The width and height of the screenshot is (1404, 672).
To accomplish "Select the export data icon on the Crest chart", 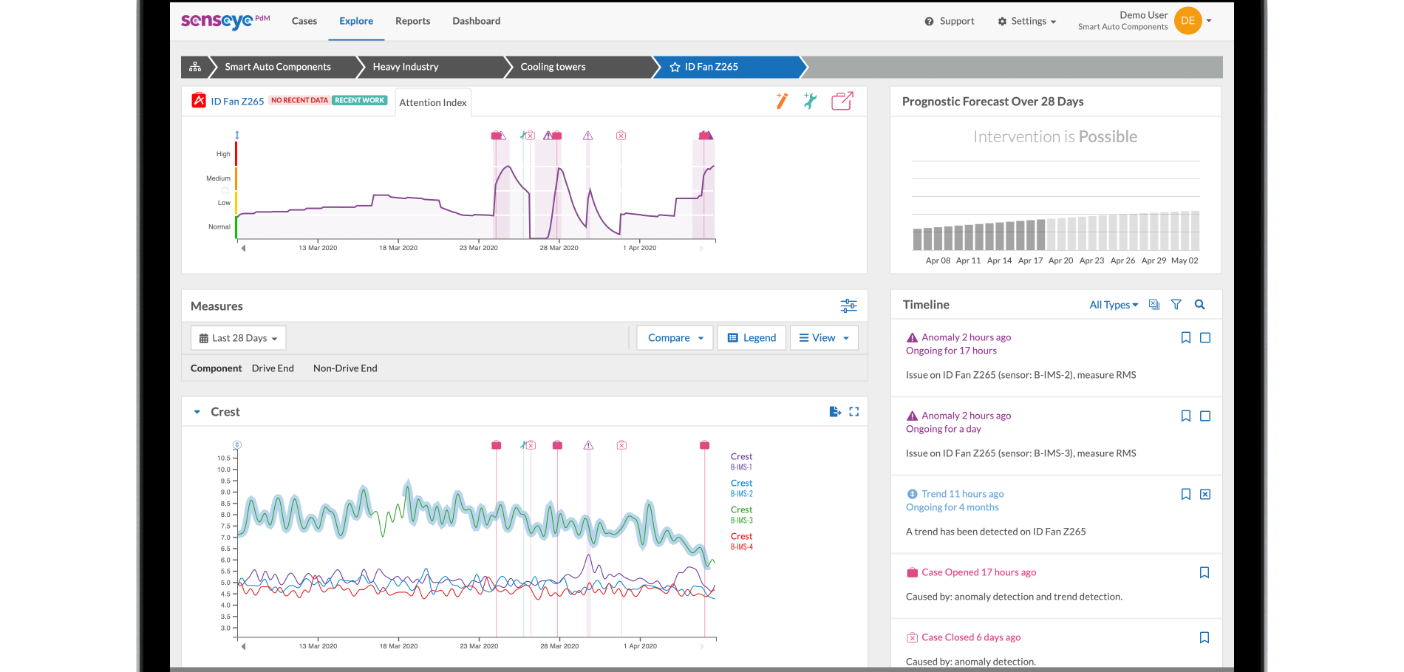I will 836,411.
